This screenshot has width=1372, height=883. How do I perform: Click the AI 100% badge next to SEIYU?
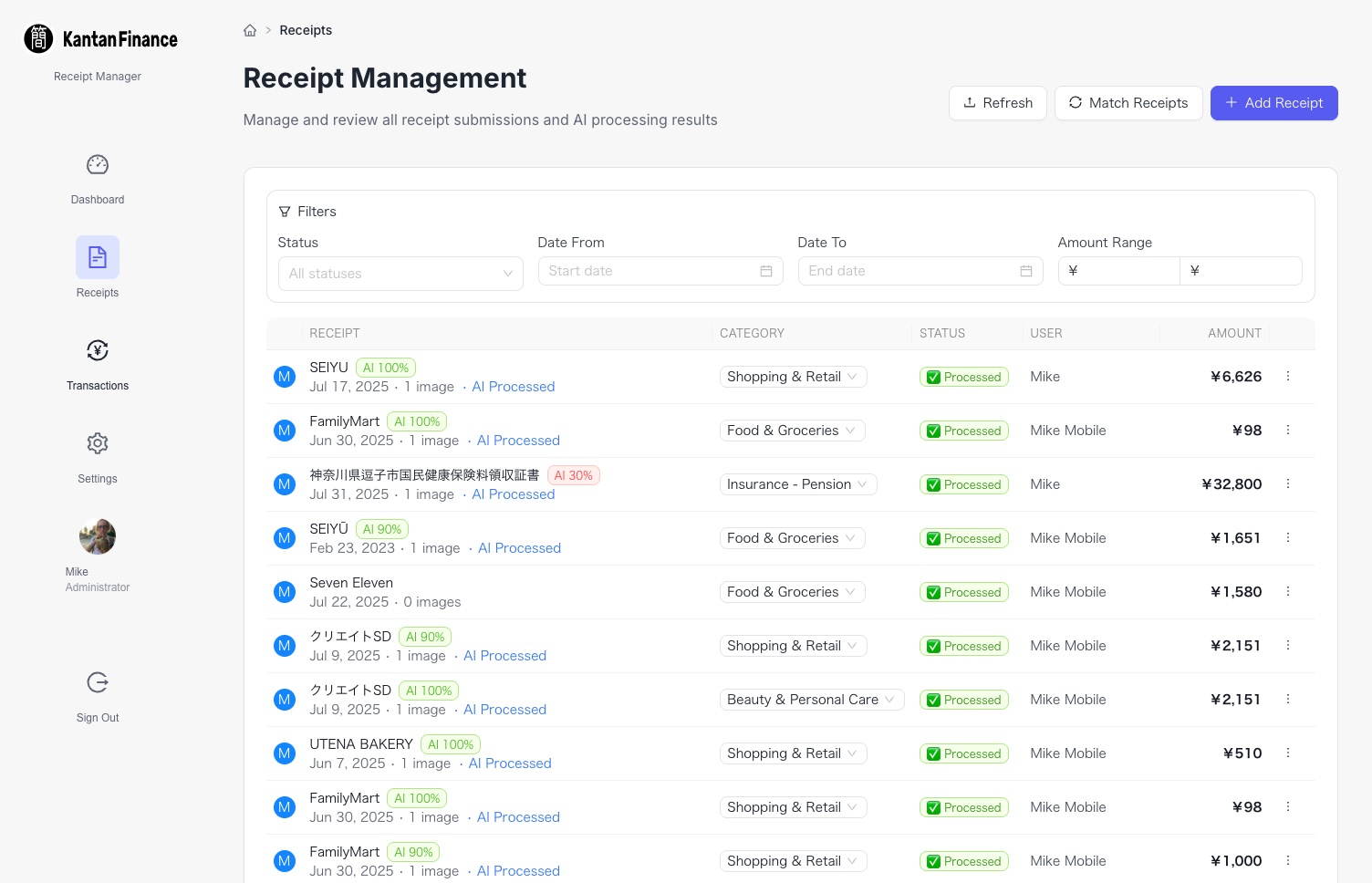(x=385, y=368)
